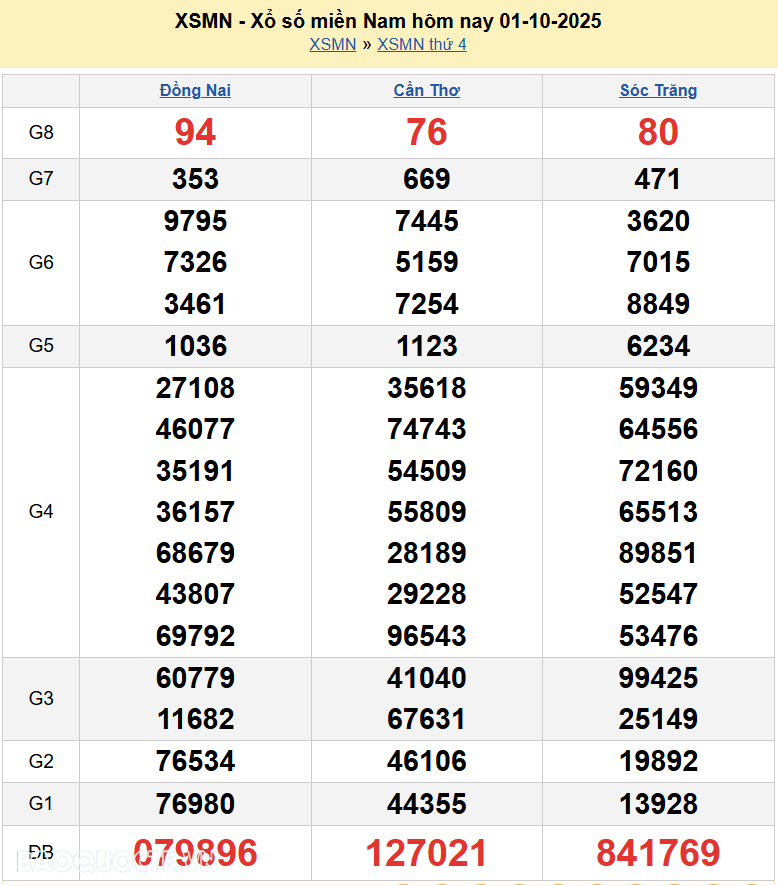Open the Cần Thơ province link
The image size is (778, 885).
click(x=427, y=90)
